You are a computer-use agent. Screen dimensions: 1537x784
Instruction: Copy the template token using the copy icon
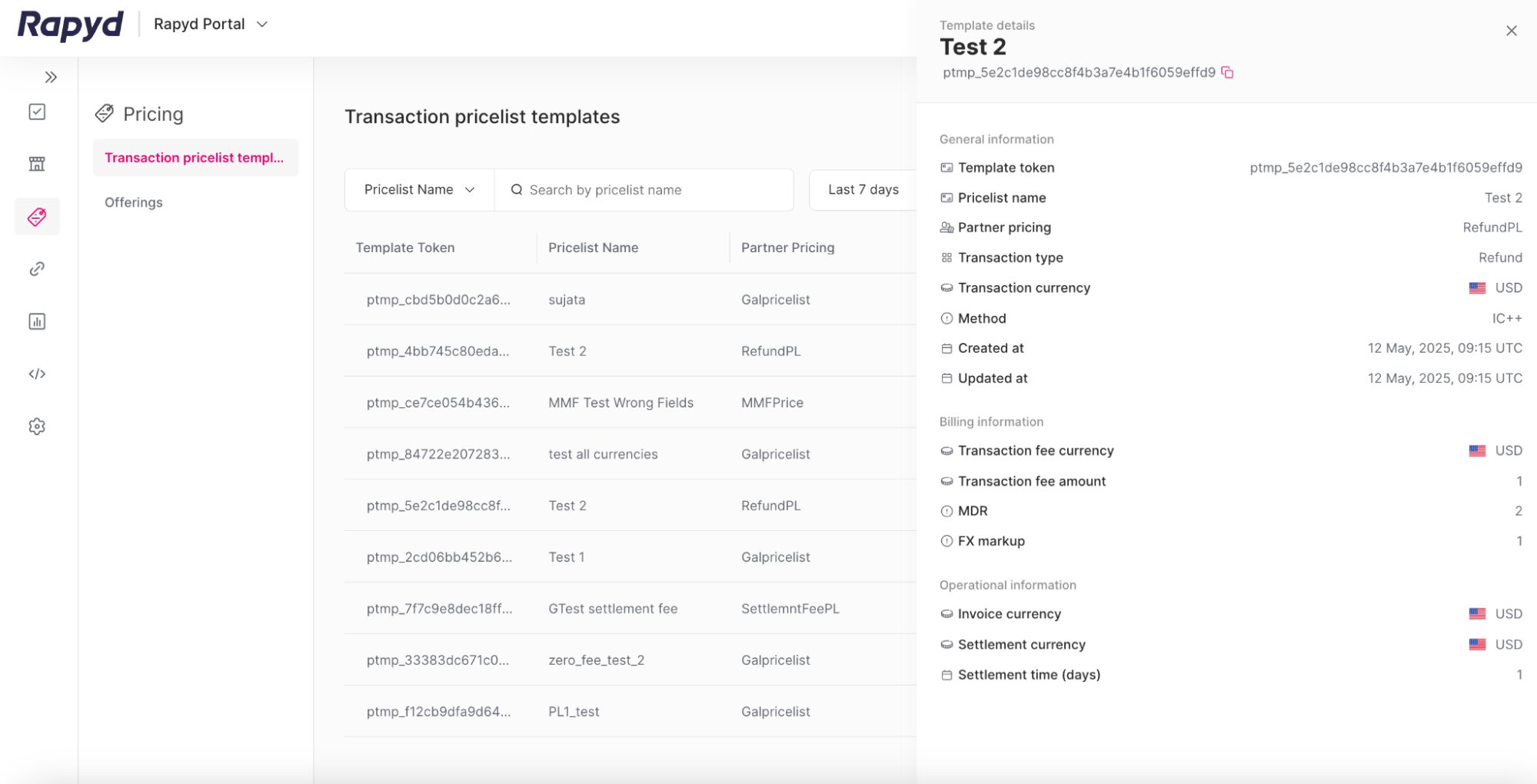[1227, 72]
